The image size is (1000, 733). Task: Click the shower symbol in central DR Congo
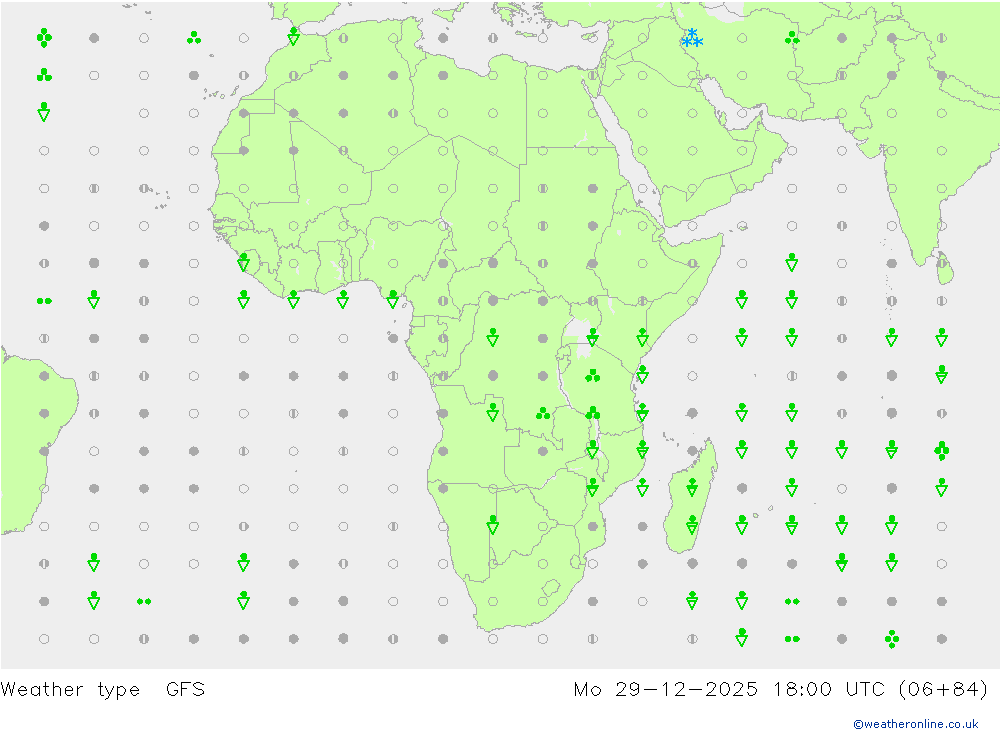click(x=492, y=337)
